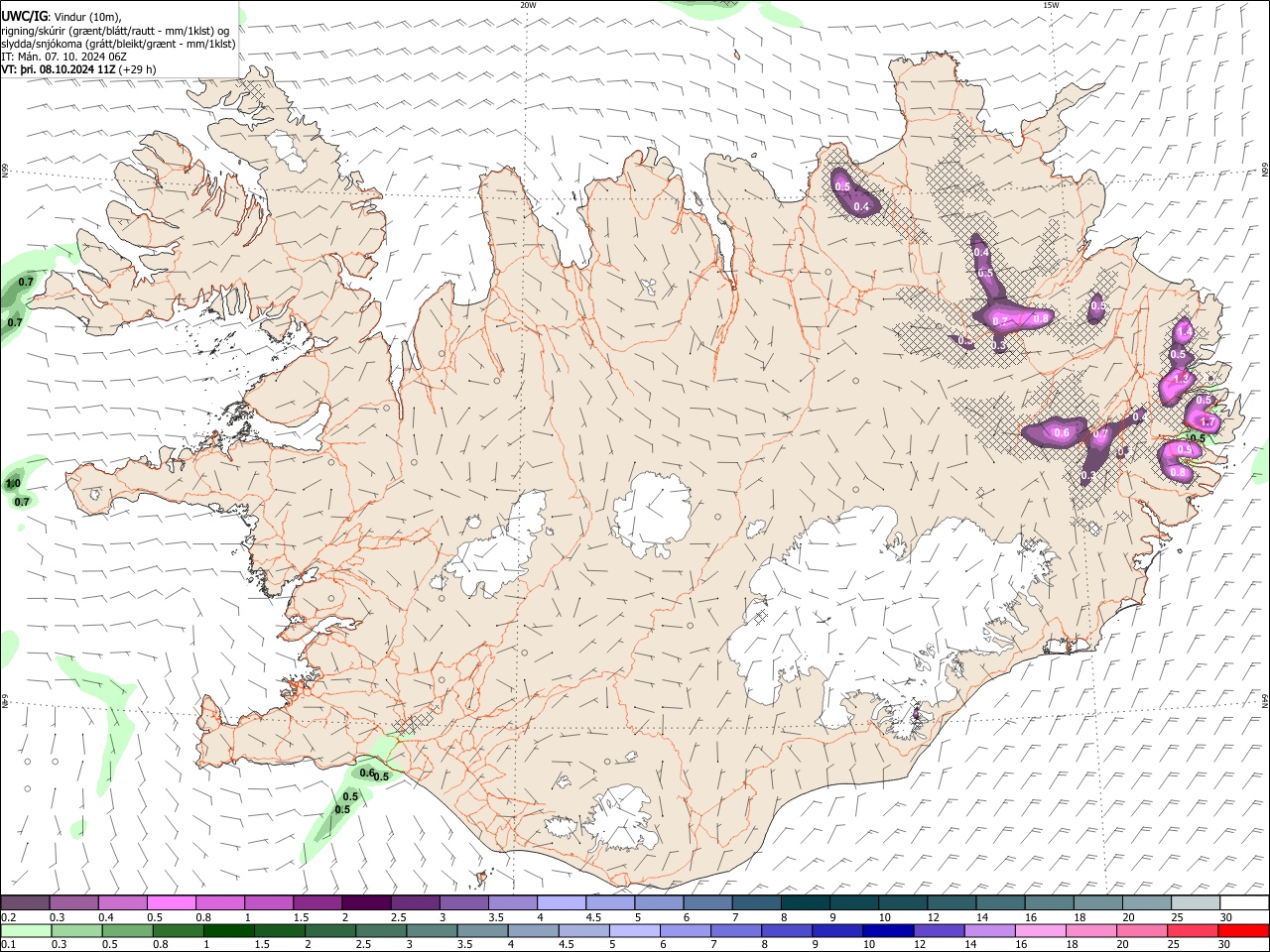
Task: Click the 'IT: Mán. 07. 10. 2024 06Z' line
Action: coord(64,57)
